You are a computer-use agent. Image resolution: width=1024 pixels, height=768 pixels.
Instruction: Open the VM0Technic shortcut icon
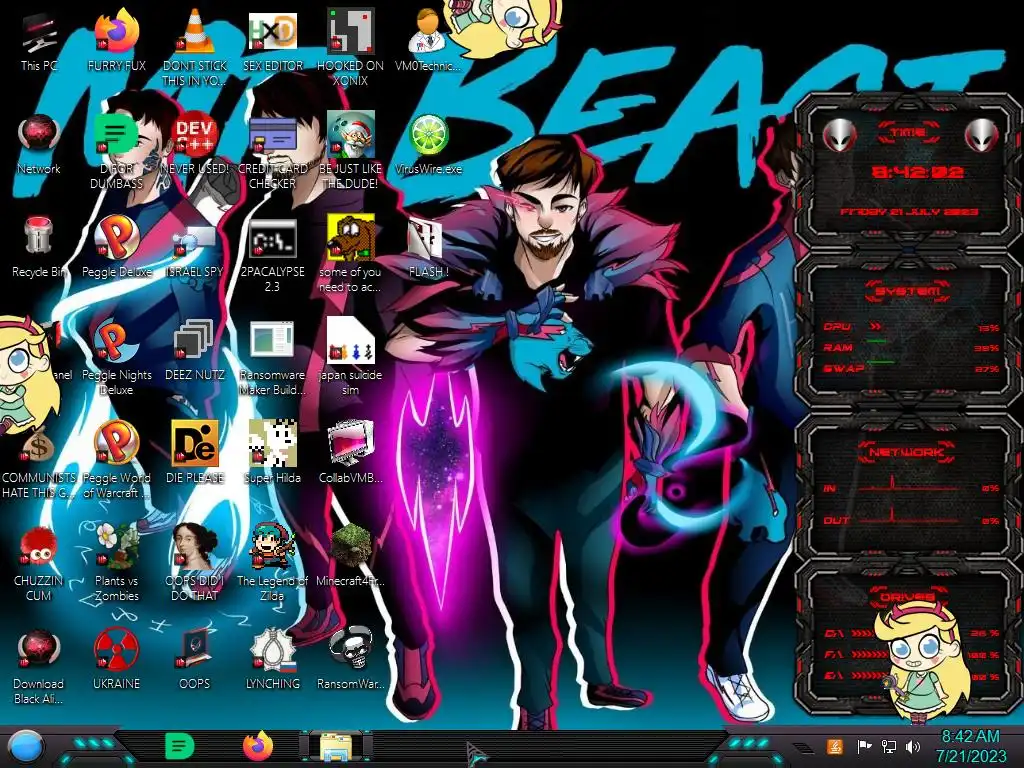[427, 31]
